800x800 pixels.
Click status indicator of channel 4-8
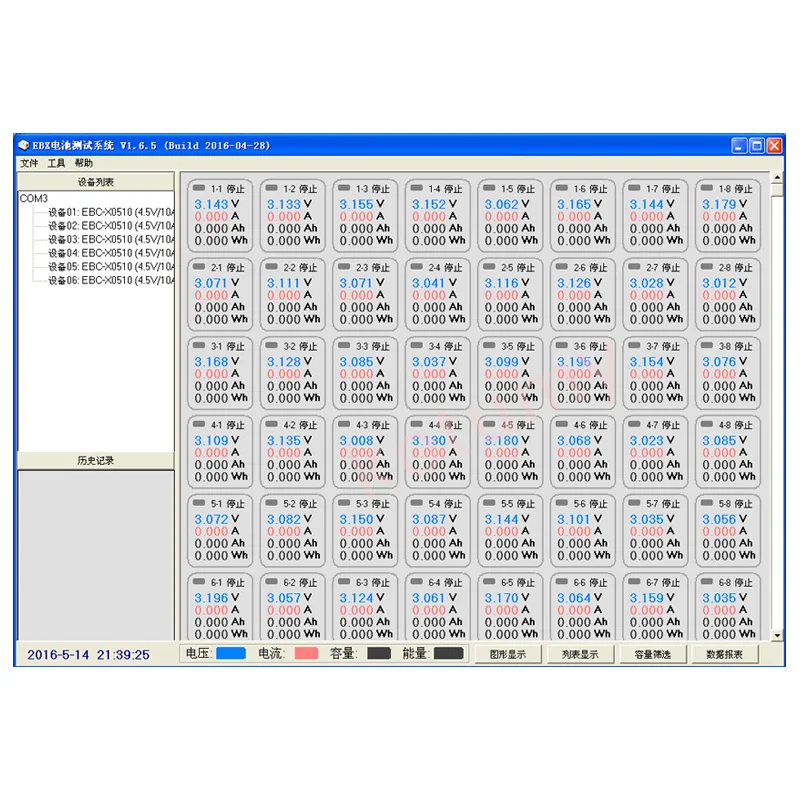tap(707, 424)
